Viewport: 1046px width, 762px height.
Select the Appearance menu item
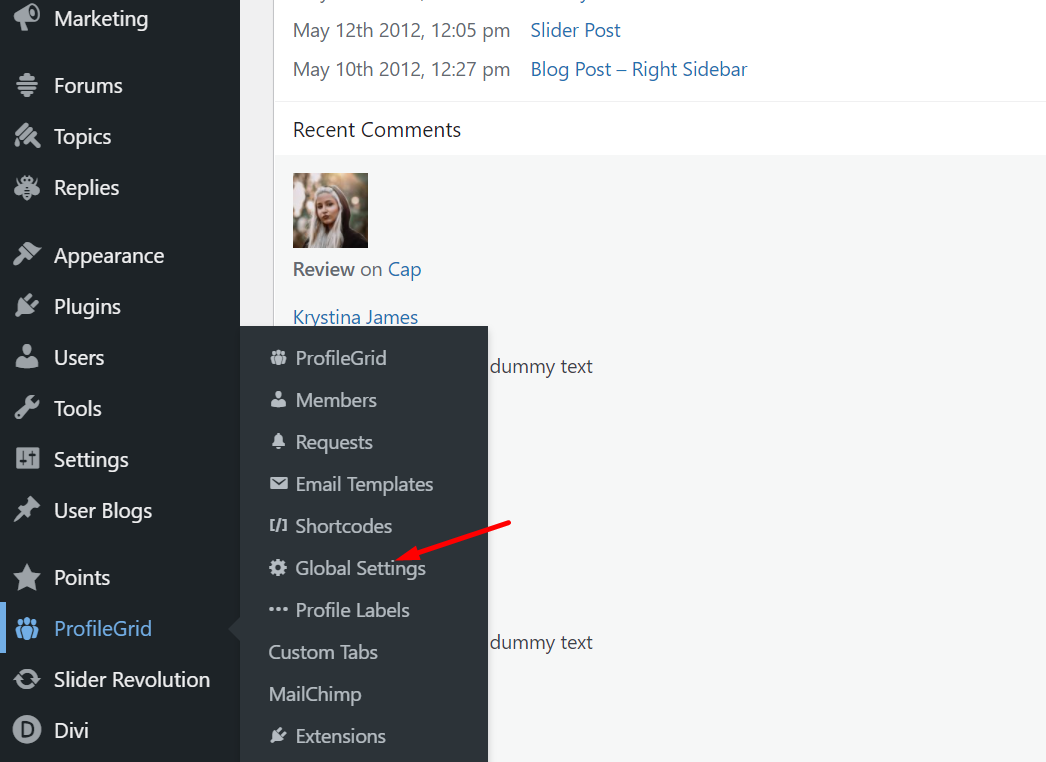(108, 255)
